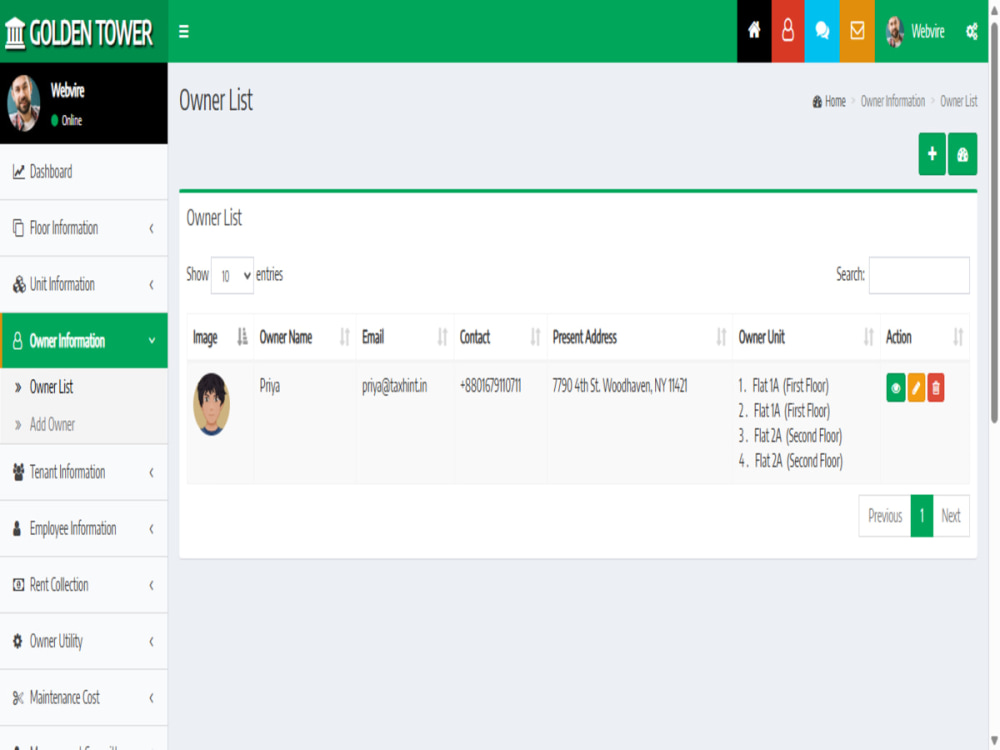This screenshot has height=750, width=1000.
Task: Collapse Owner Information chevron
Action: click(152, 341)
